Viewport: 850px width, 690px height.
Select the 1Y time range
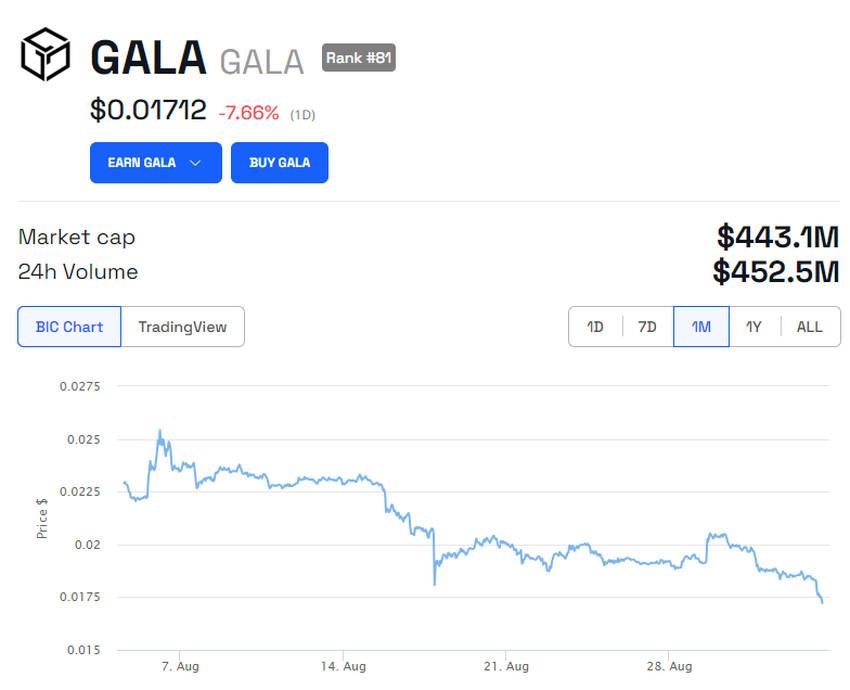point(754,326)
